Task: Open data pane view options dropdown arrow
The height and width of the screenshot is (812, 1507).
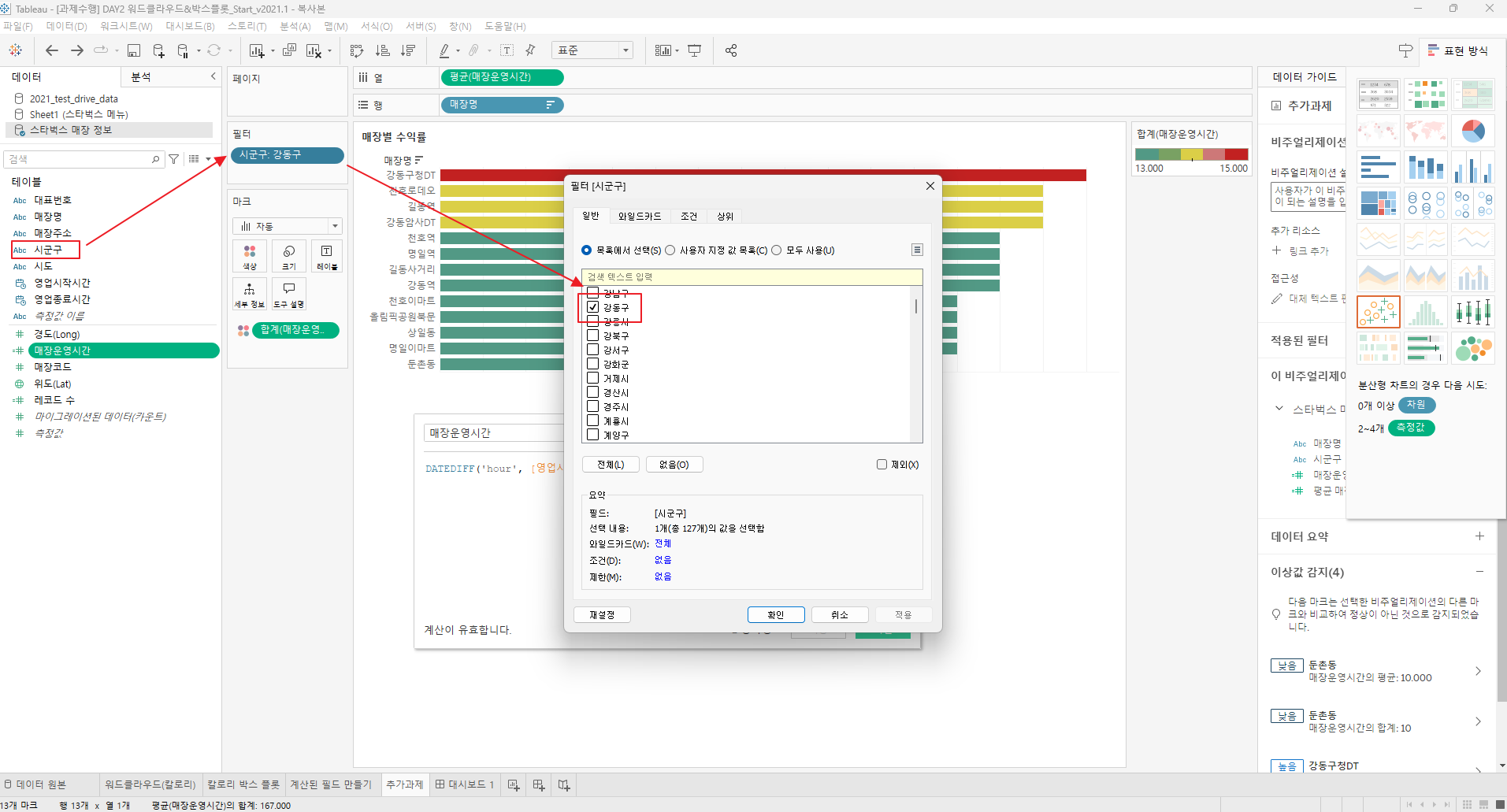Action: (x=208, y=159)
